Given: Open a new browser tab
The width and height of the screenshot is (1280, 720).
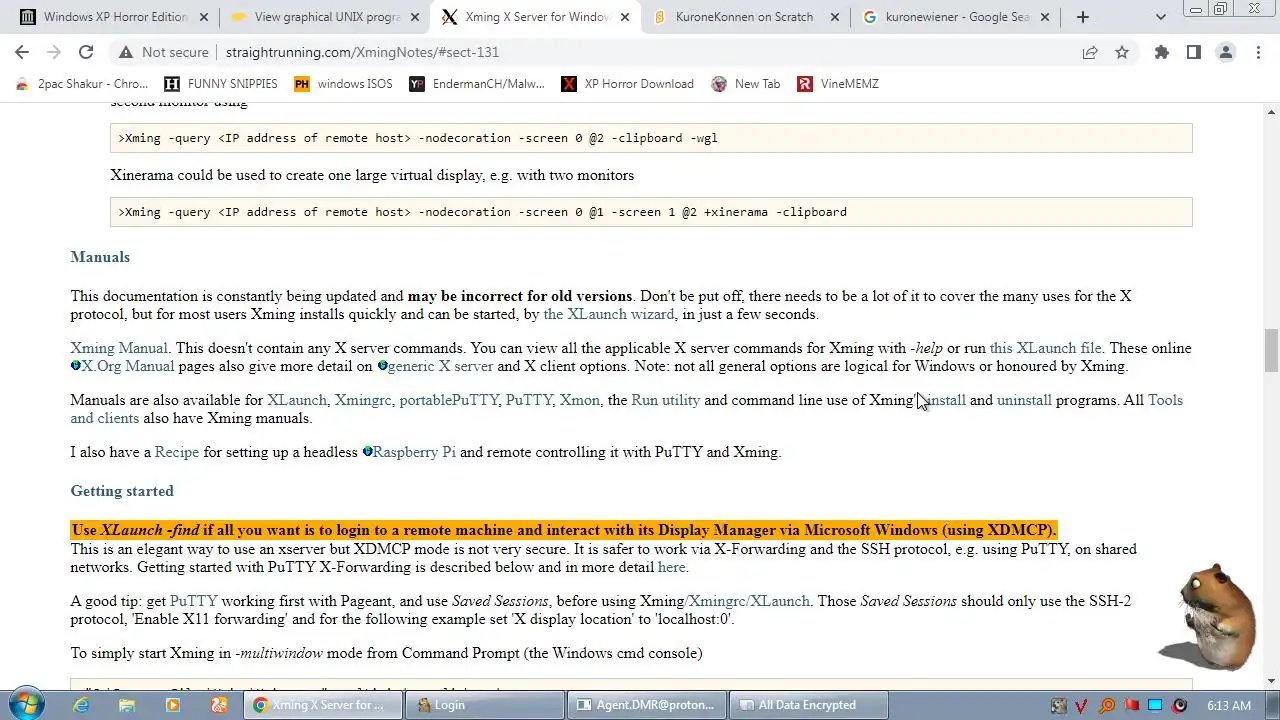Looking at the screenshot, I should [x=1082, y=17].
